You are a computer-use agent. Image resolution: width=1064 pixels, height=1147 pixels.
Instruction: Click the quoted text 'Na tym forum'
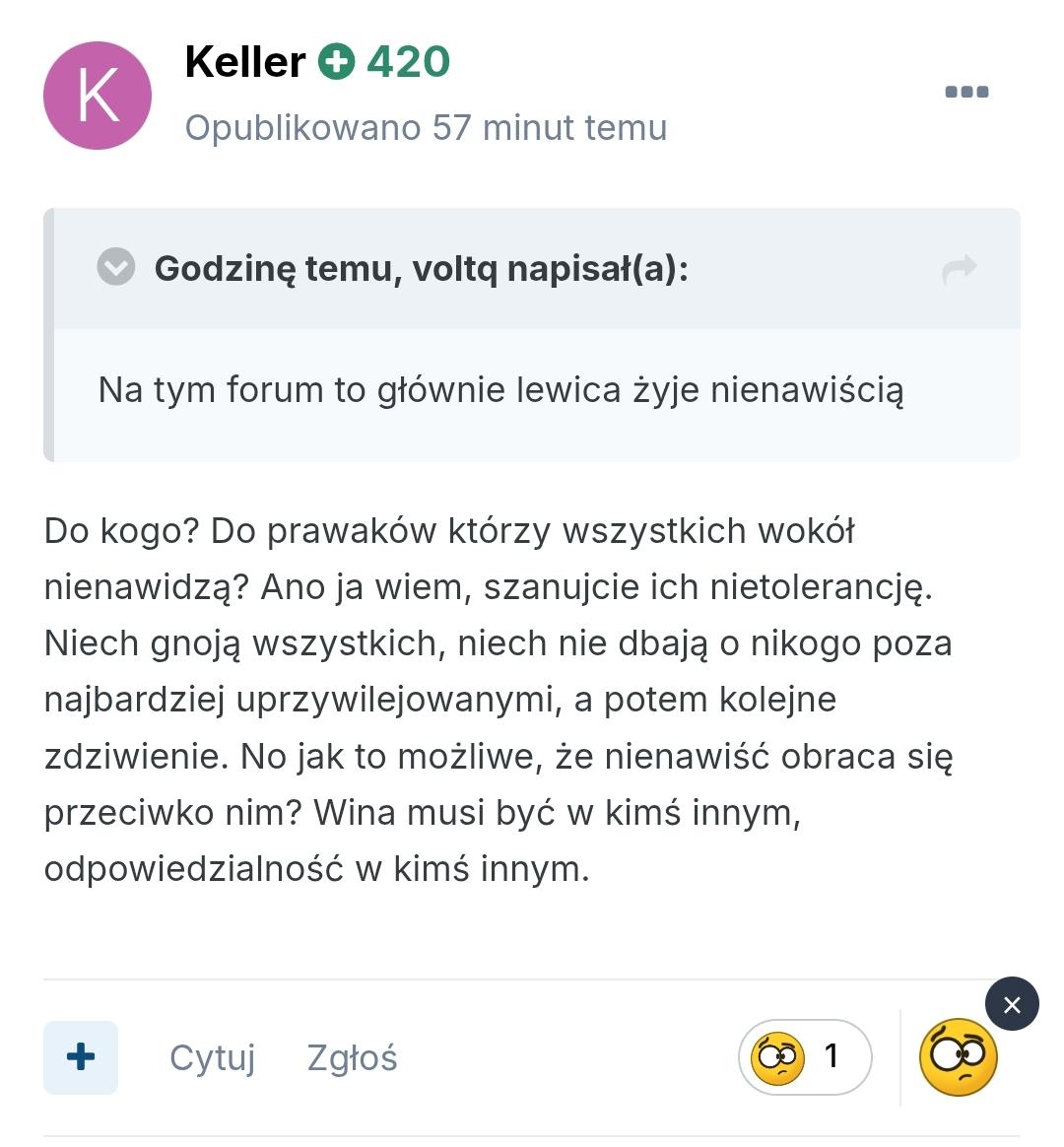(x=211, y=390)
